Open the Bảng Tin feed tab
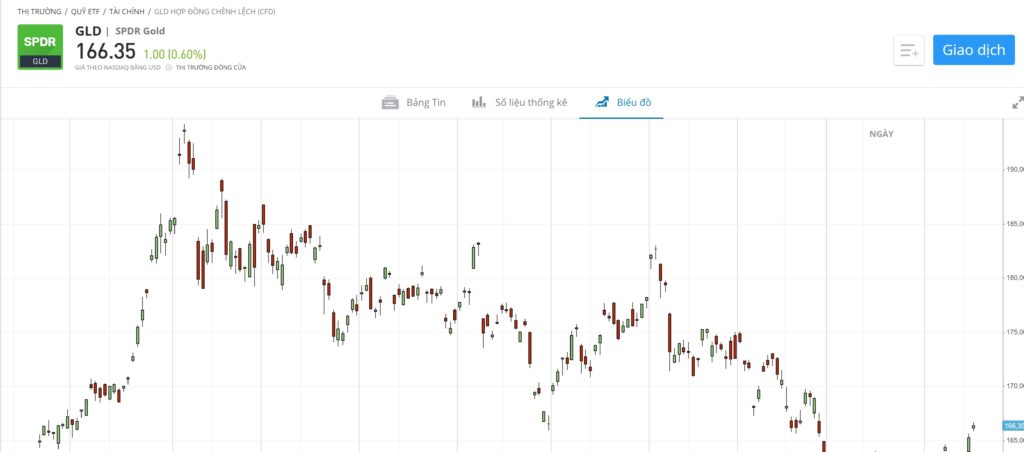Viewport: 1024px width, 452px height. 414,102
